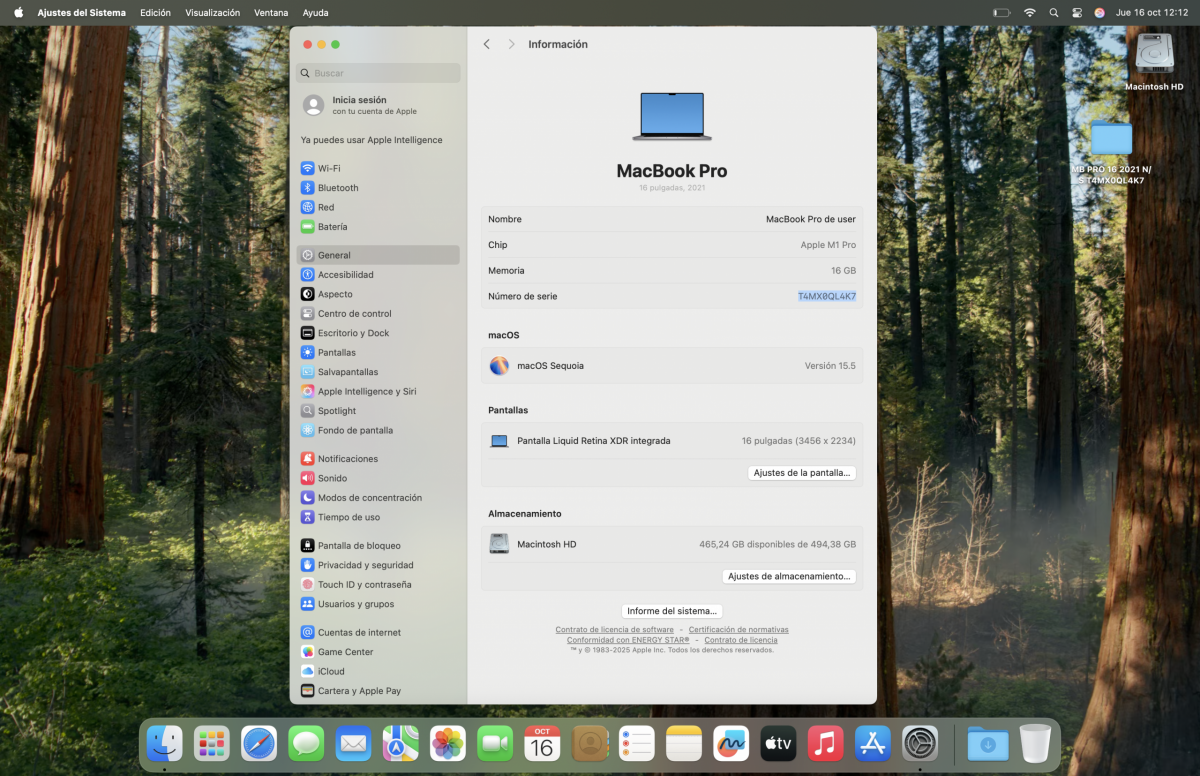Open Informe del sistema
This screenshot has width=1200, height=776.
(672, 611)
